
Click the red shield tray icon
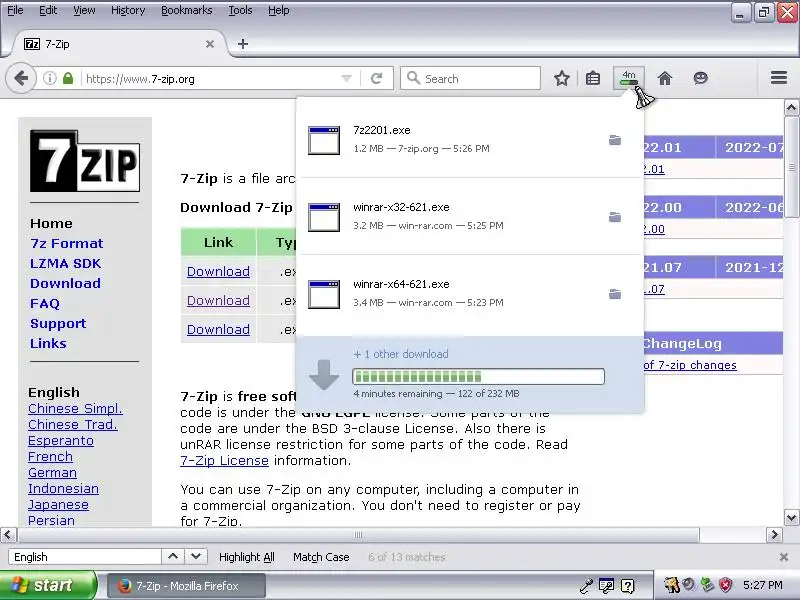pos(726,585)
